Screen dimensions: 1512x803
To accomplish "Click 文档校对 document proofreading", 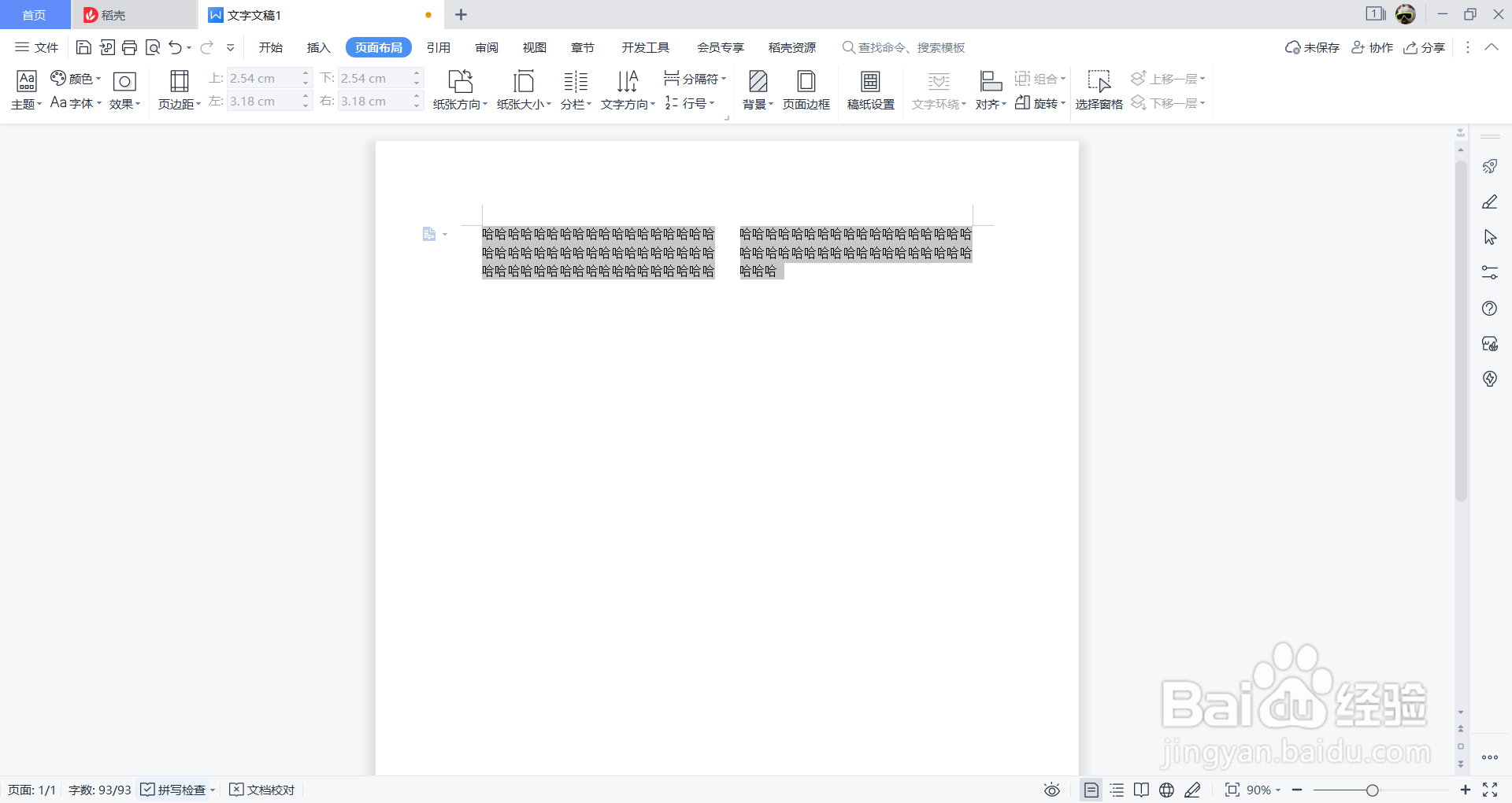I will coord(262,790).
